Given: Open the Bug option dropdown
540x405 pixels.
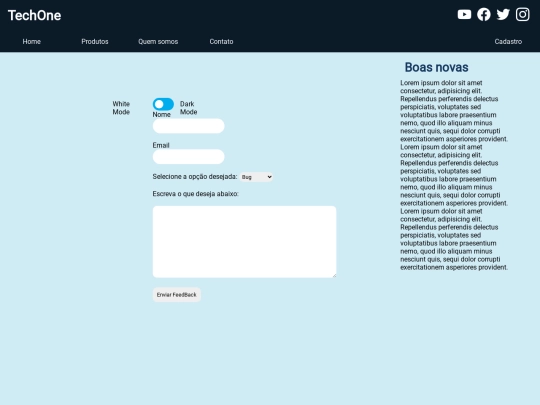Looking at the screenshot, I should pos(257,177).
